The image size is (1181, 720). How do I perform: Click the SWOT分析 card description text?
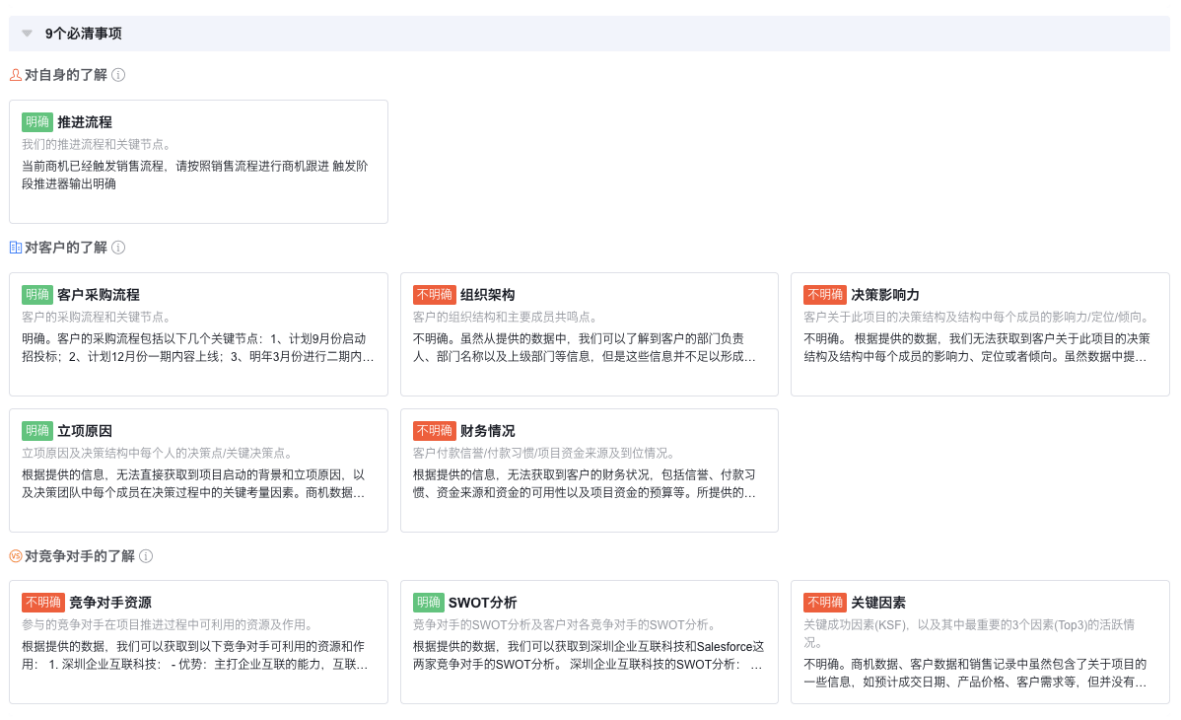(589, 655)
